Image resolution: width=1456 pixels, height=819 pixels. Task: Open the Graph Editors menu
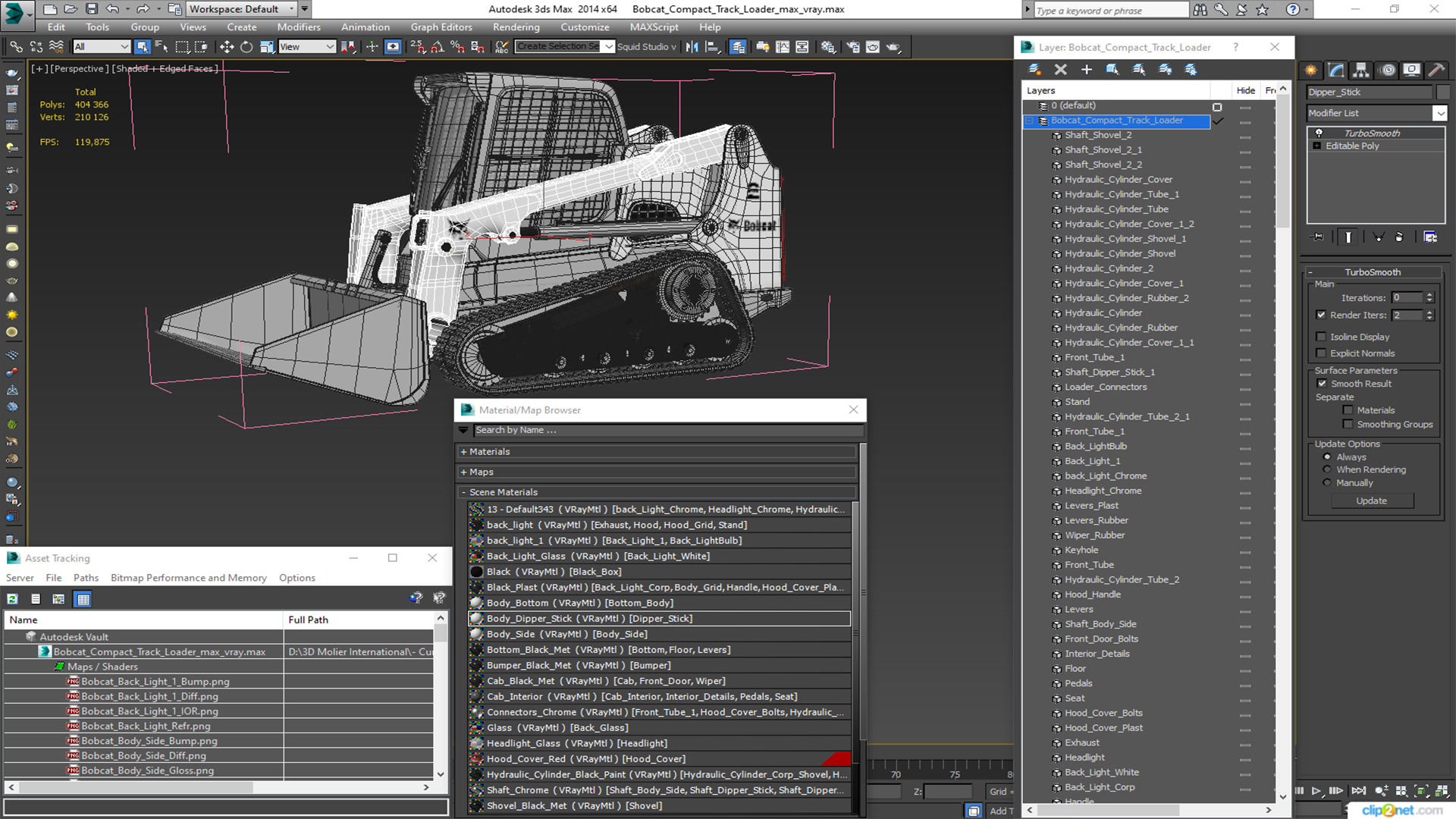pyautogui.click(x=441, y=27)
